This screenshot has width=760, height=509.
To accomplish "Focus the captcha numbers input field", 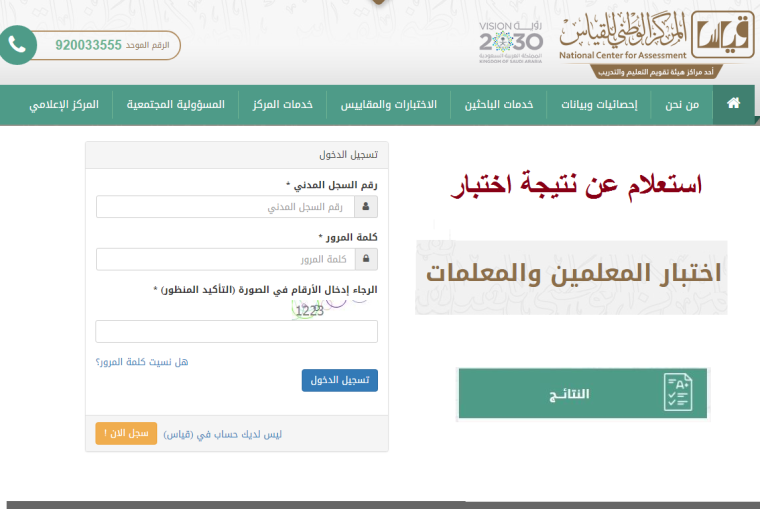I will 237,332.
